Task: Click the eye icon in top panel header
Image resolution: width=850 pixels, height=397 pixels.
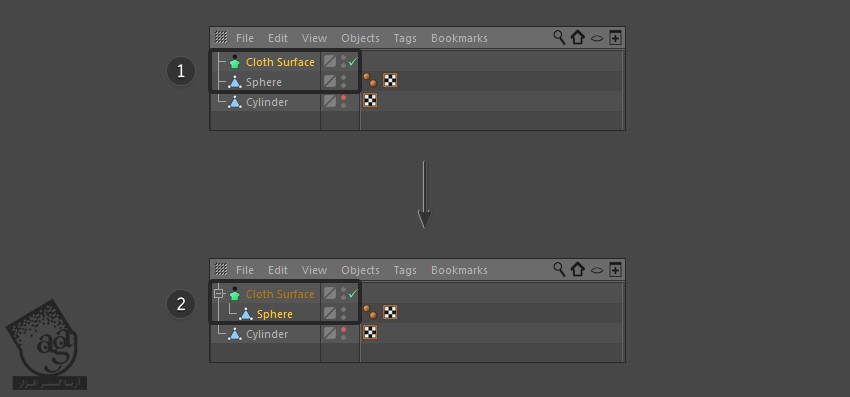Action: (x=597, y=39)
